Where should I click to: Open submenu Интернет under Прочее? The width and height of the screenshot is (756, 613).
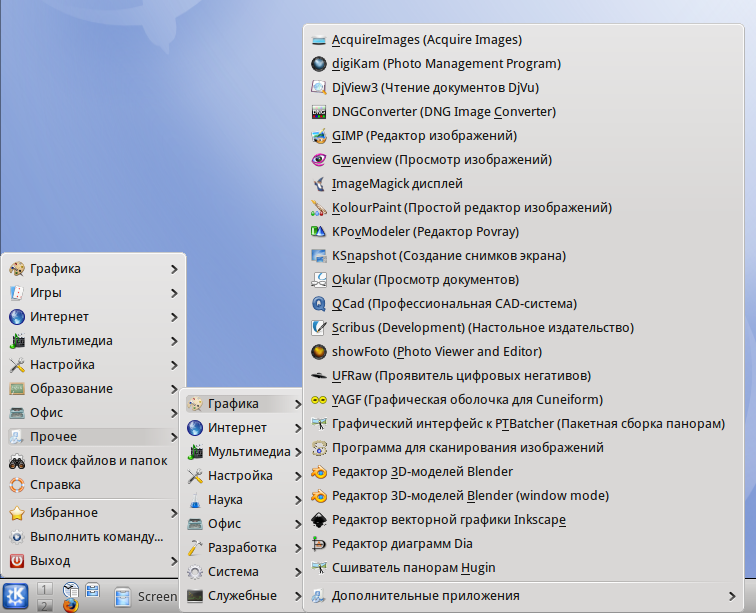[243, 428]
